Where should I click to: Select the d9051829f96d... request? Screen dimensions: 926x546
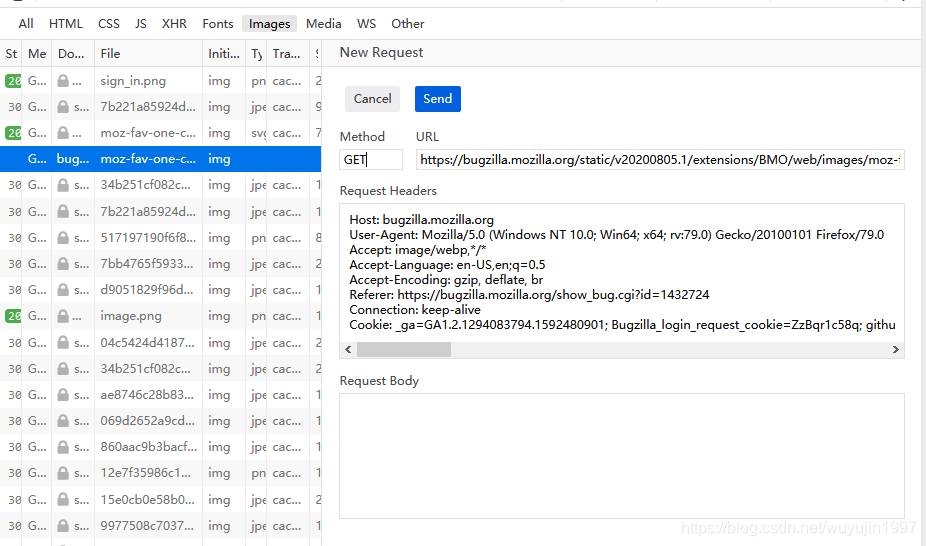(x=161, y=290)
